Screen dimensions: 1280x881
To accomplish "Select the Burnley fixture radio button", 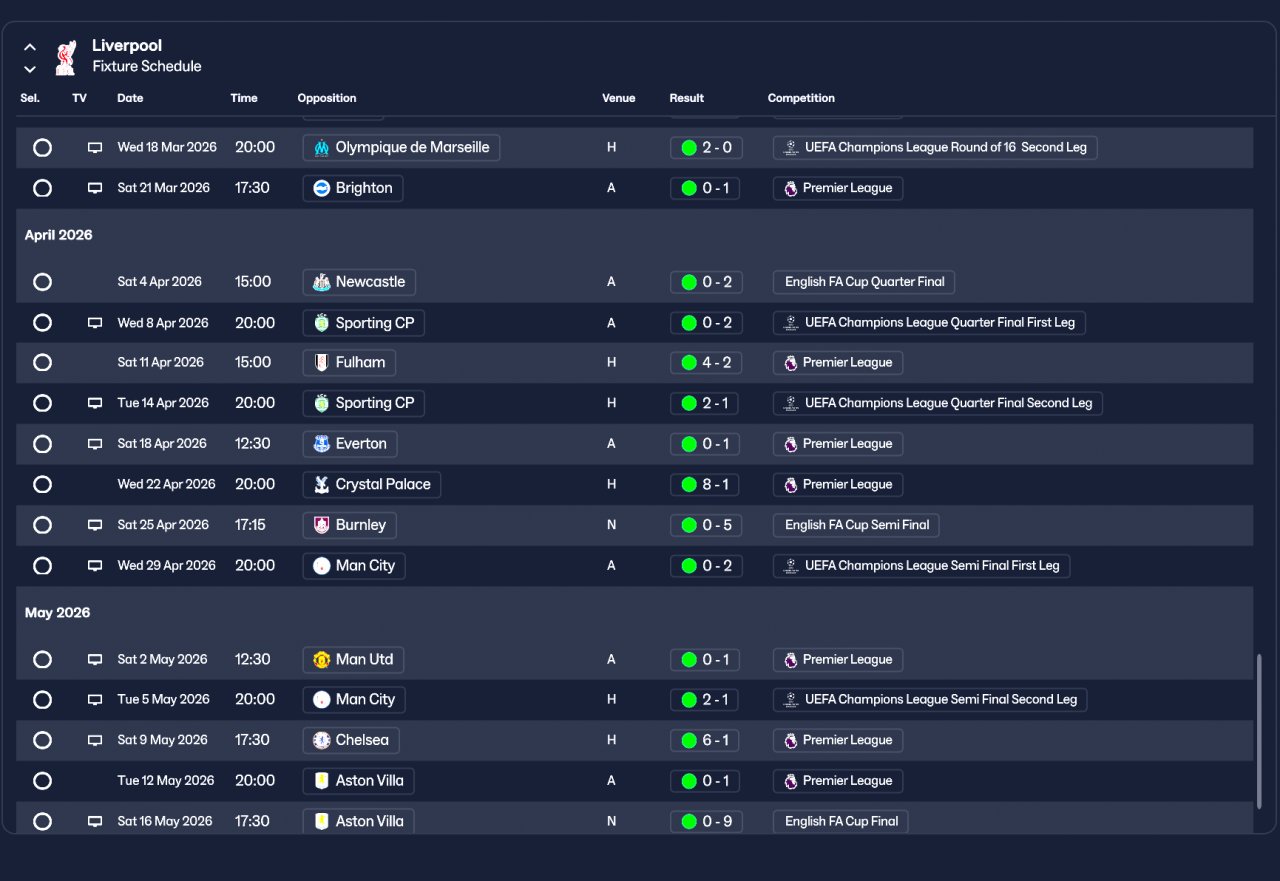I will (x=42, y=525).
